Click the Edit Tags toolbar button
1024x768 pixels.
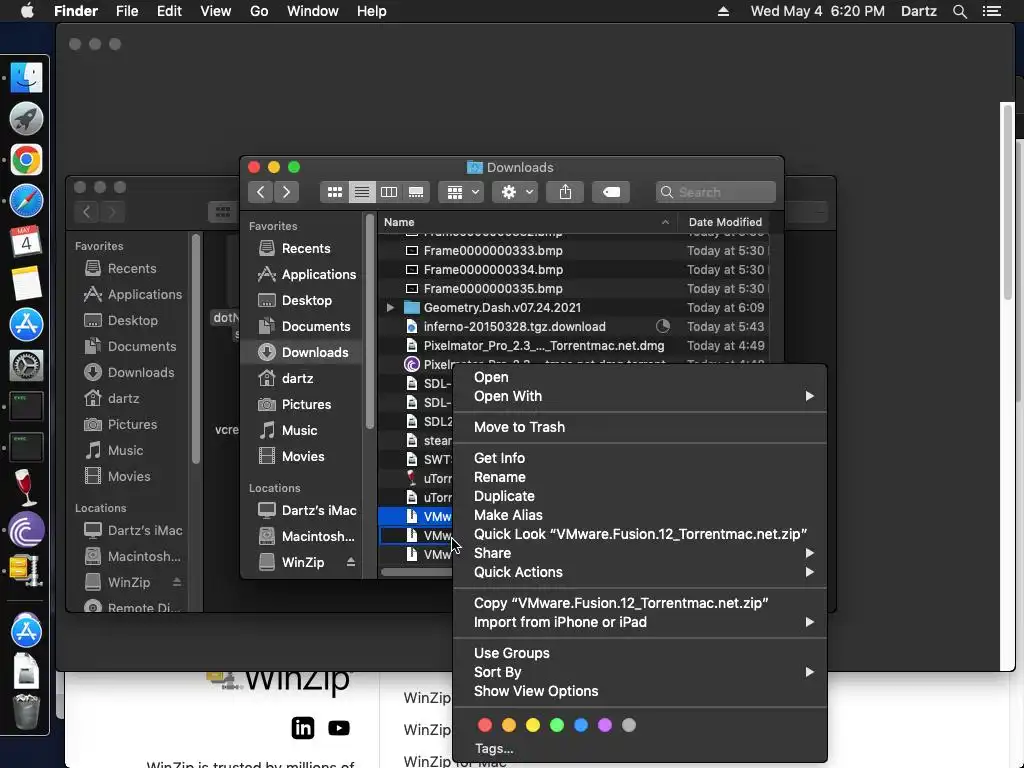[611, 192]
